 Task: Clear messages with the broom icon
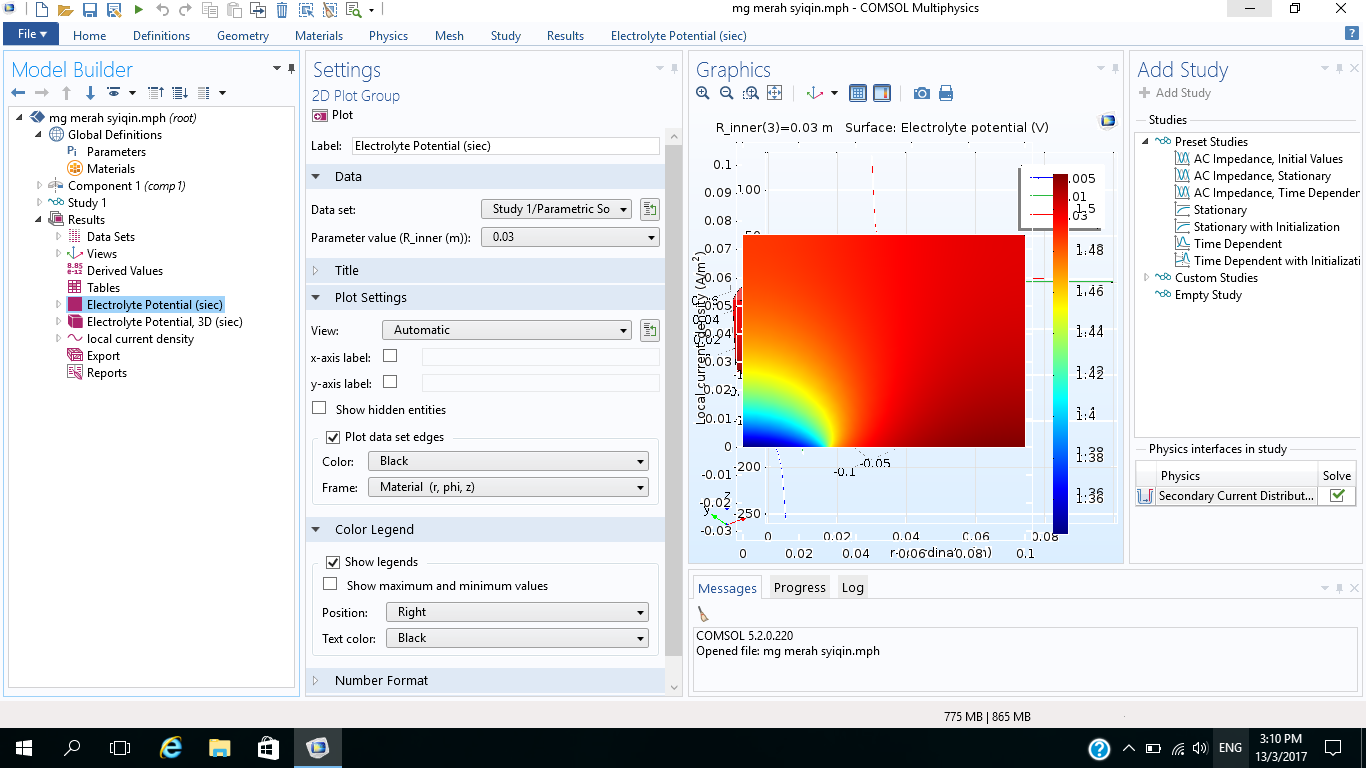click(x=704, y=614)
